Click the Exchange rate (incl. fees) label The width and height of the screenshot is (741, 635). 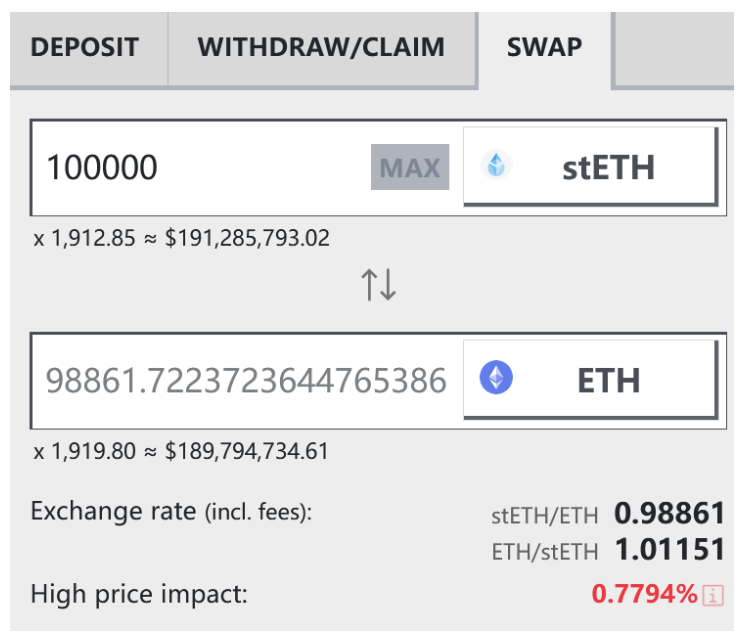(172, 511)
